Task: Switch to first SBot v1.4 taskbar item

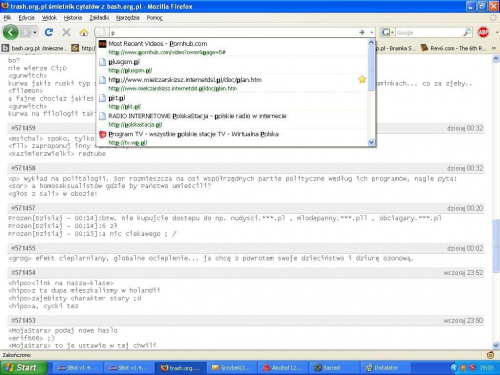Action: [77, 368]
